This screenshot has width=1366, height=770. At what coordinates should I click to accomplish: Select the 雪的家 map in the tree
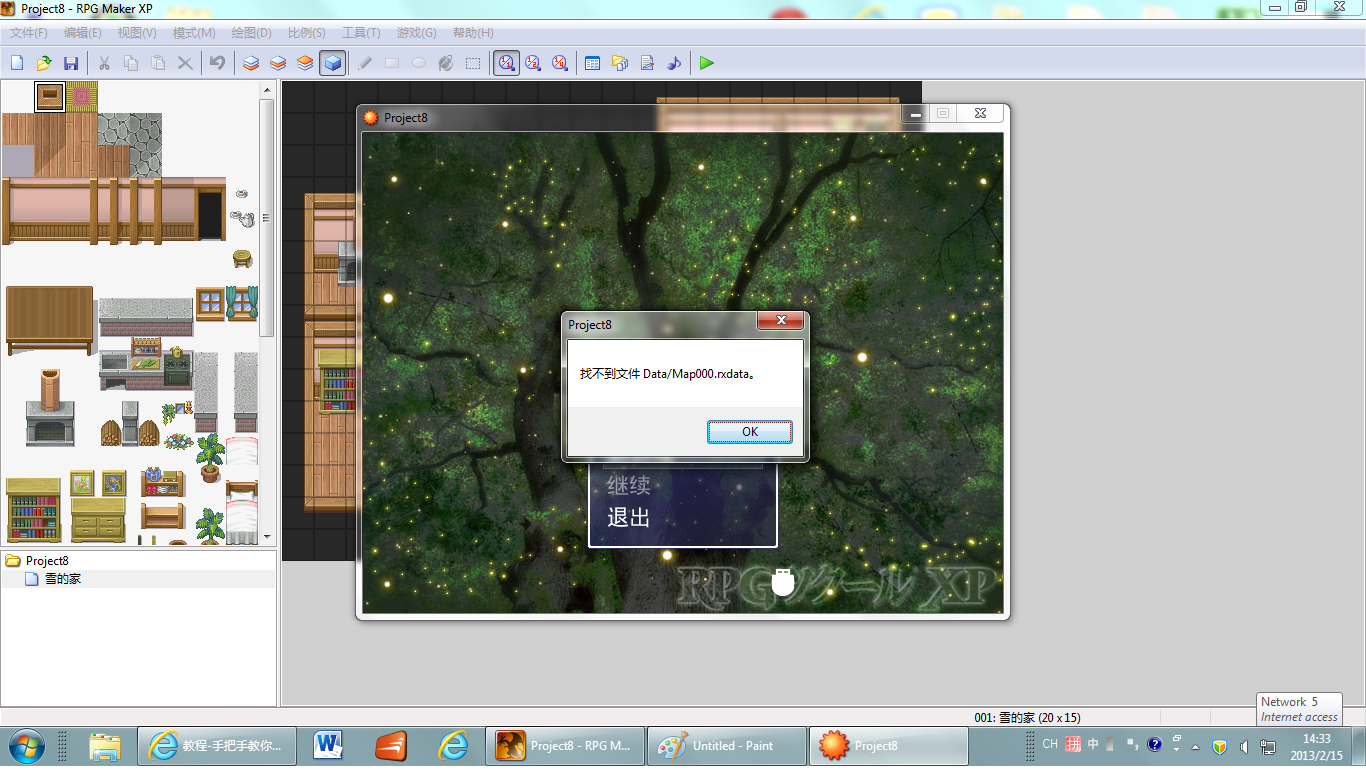tap(63, 579)
